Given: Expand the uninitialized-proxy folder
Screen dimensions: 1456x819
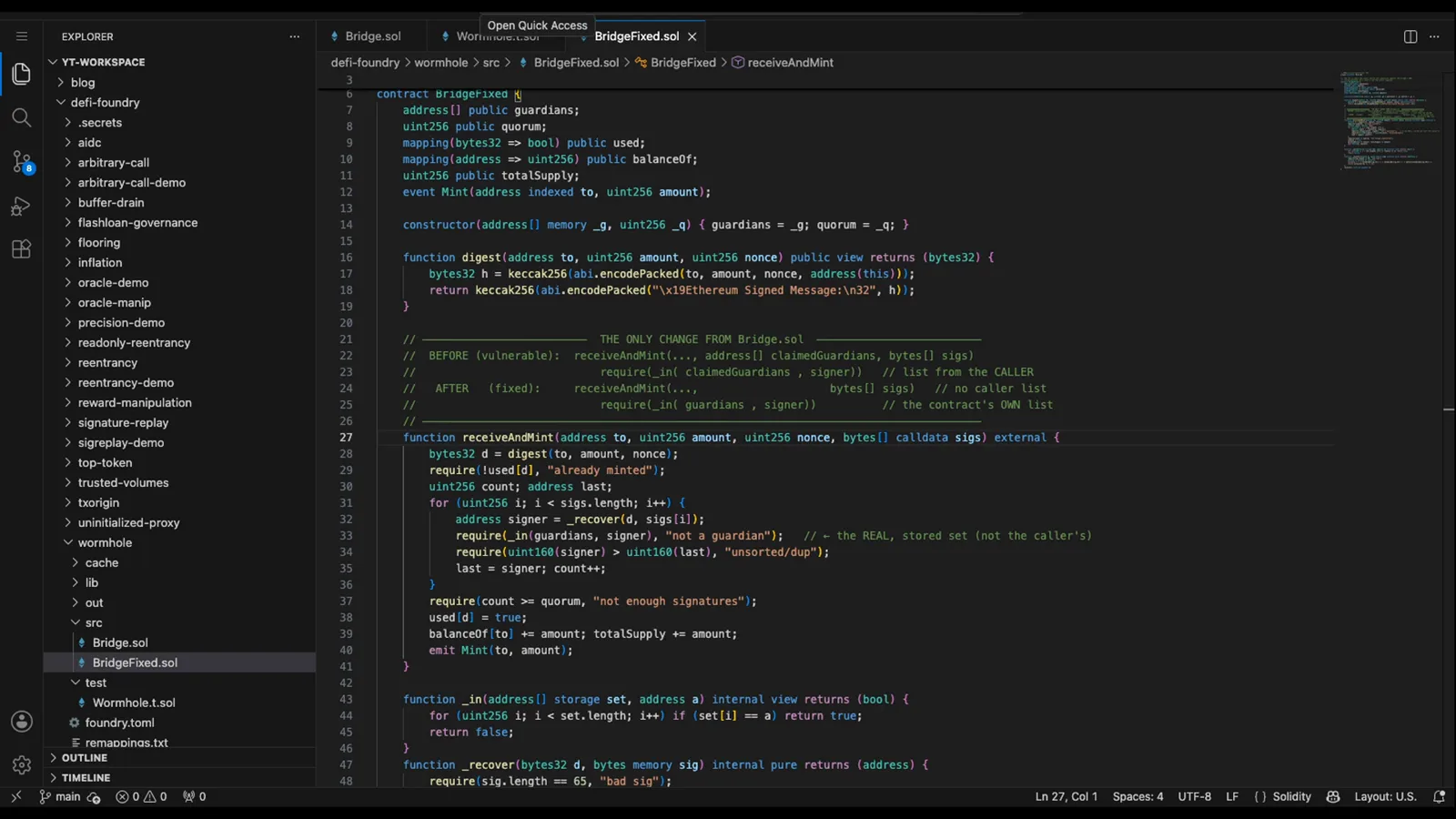Looking at the screenshot, I should [128, 522].
